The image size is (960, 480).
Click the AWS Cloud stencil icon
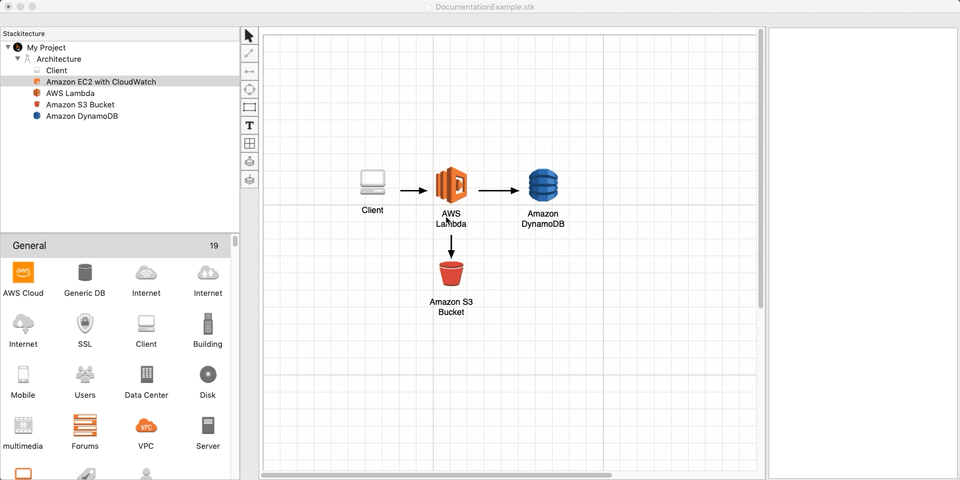pos(23,272)
